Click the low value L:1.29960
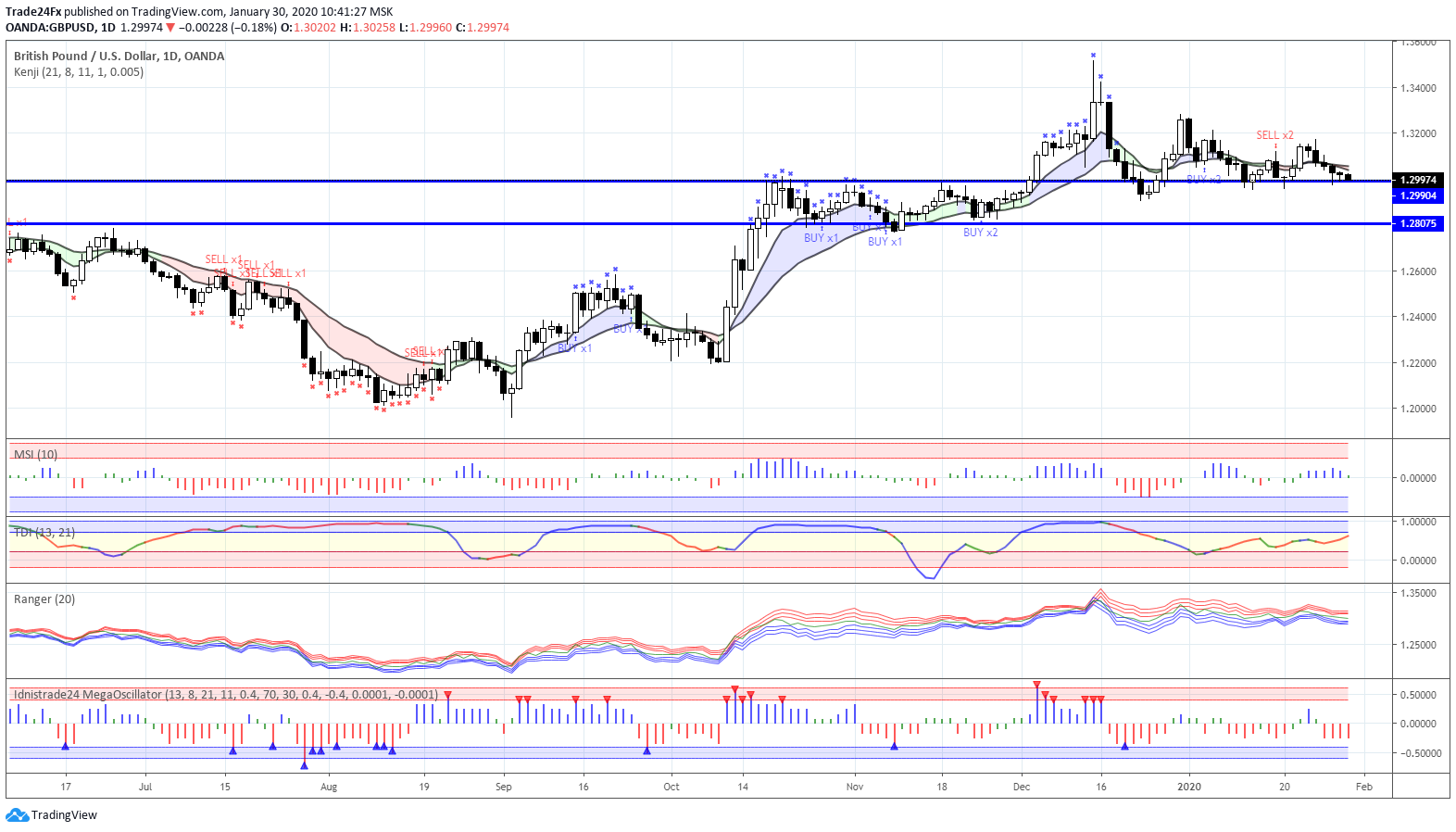The height and width of the screenshot is (832, 1456). (x=426, y=28)
